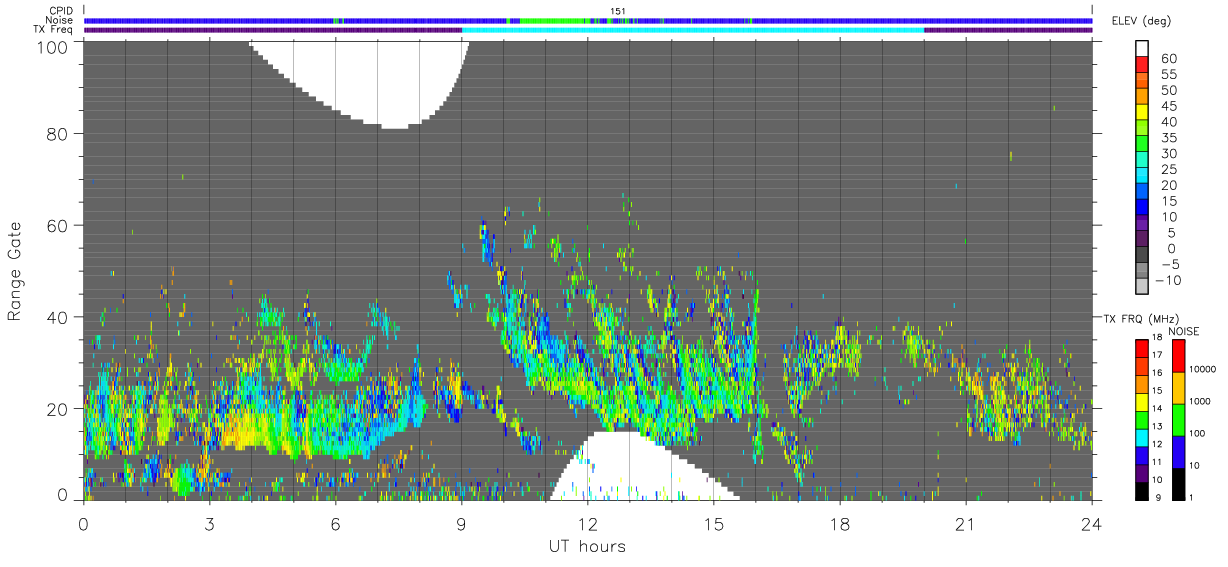The height and width of the screenshot is (567, 1228).
Task: Click the 'Noise' label at top left
Action: pyautogui.click(x=60, y=21)
